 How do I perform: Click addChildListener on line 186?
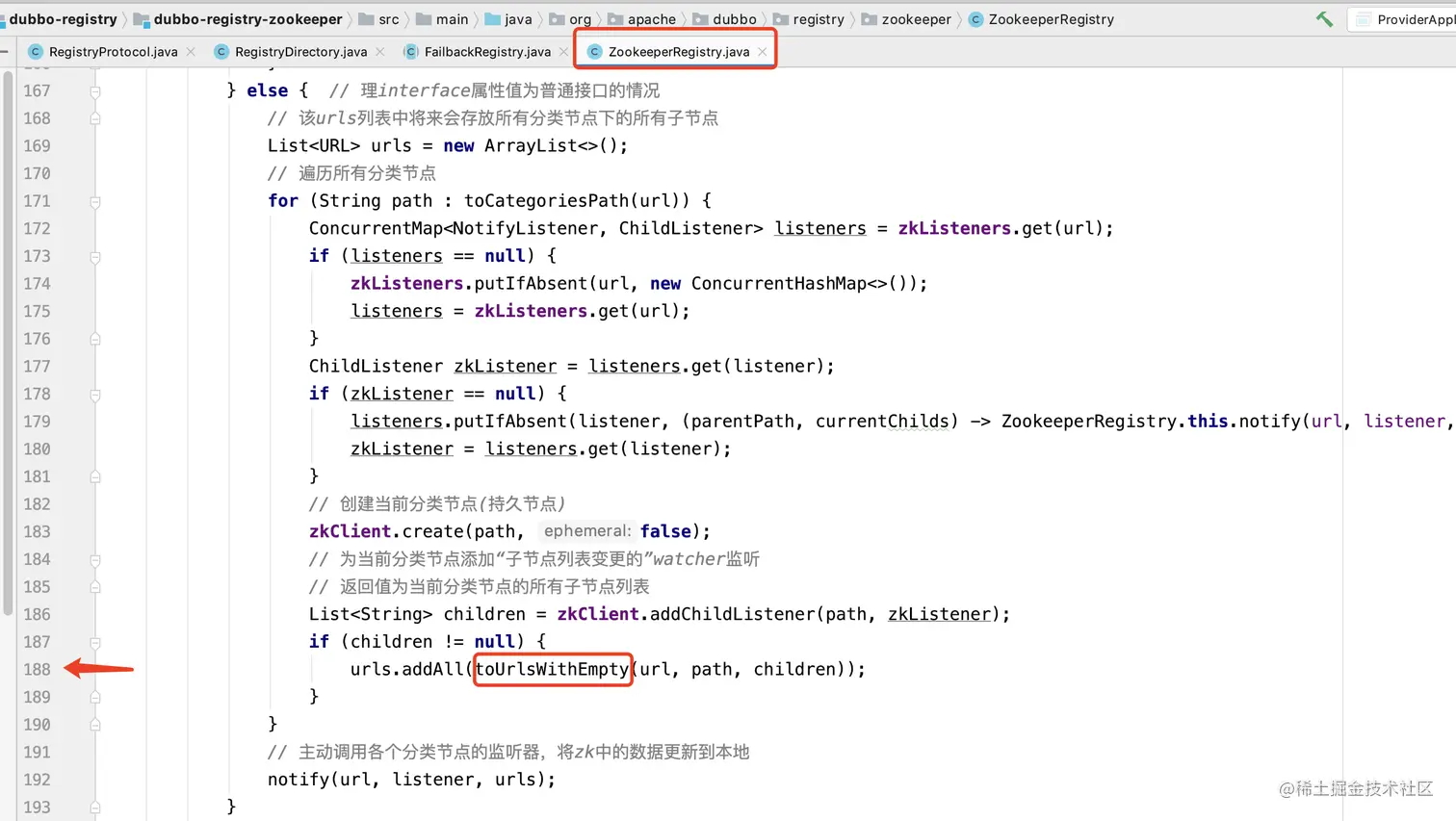point(733,614)
